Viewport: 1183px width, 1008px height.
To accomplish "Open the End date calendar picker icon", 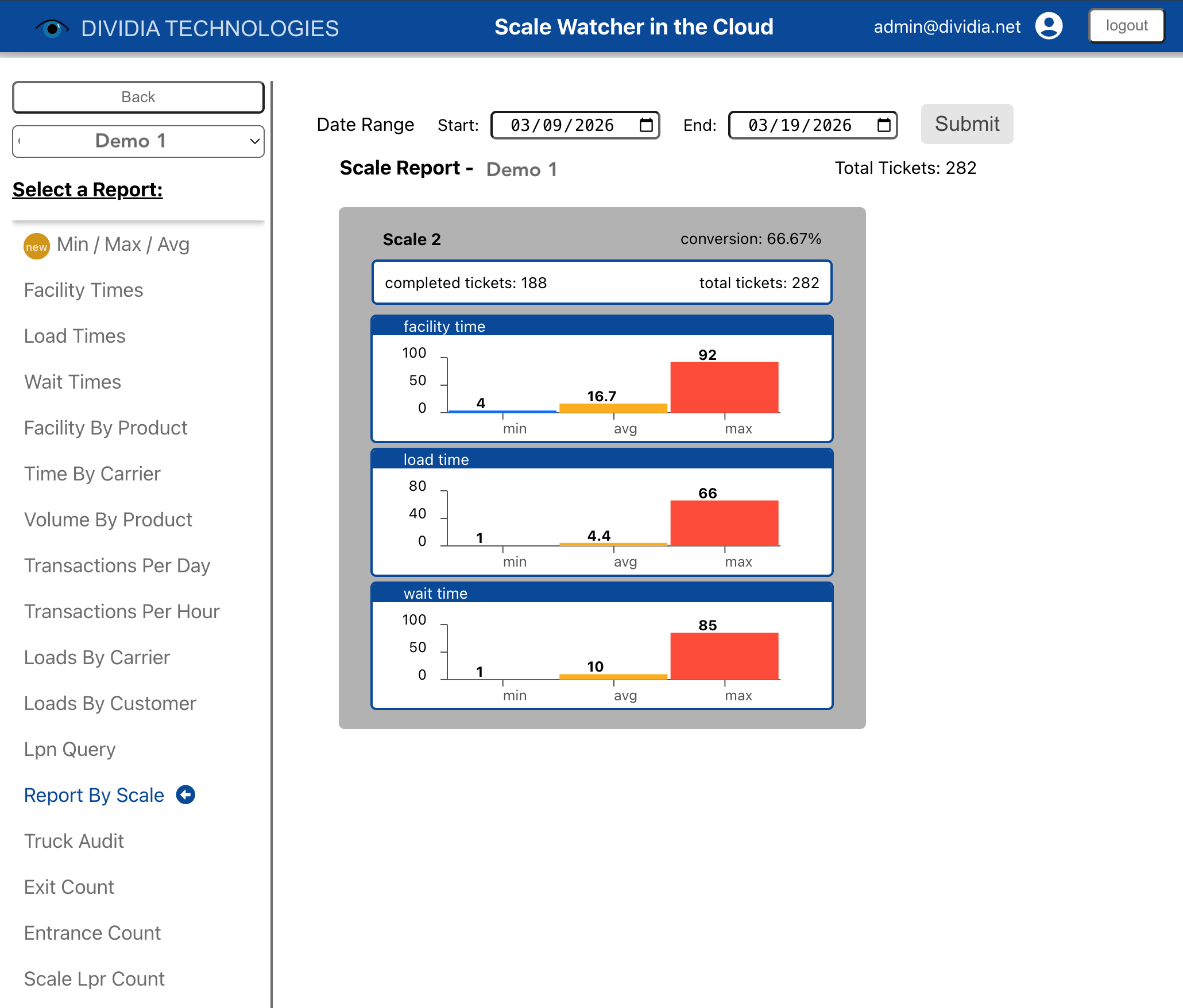I will [x=884, y=125].
